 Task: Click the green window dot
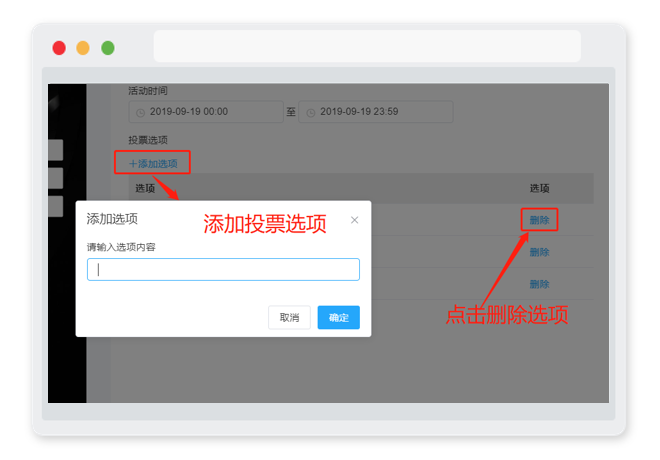click(x=108, y=48)
